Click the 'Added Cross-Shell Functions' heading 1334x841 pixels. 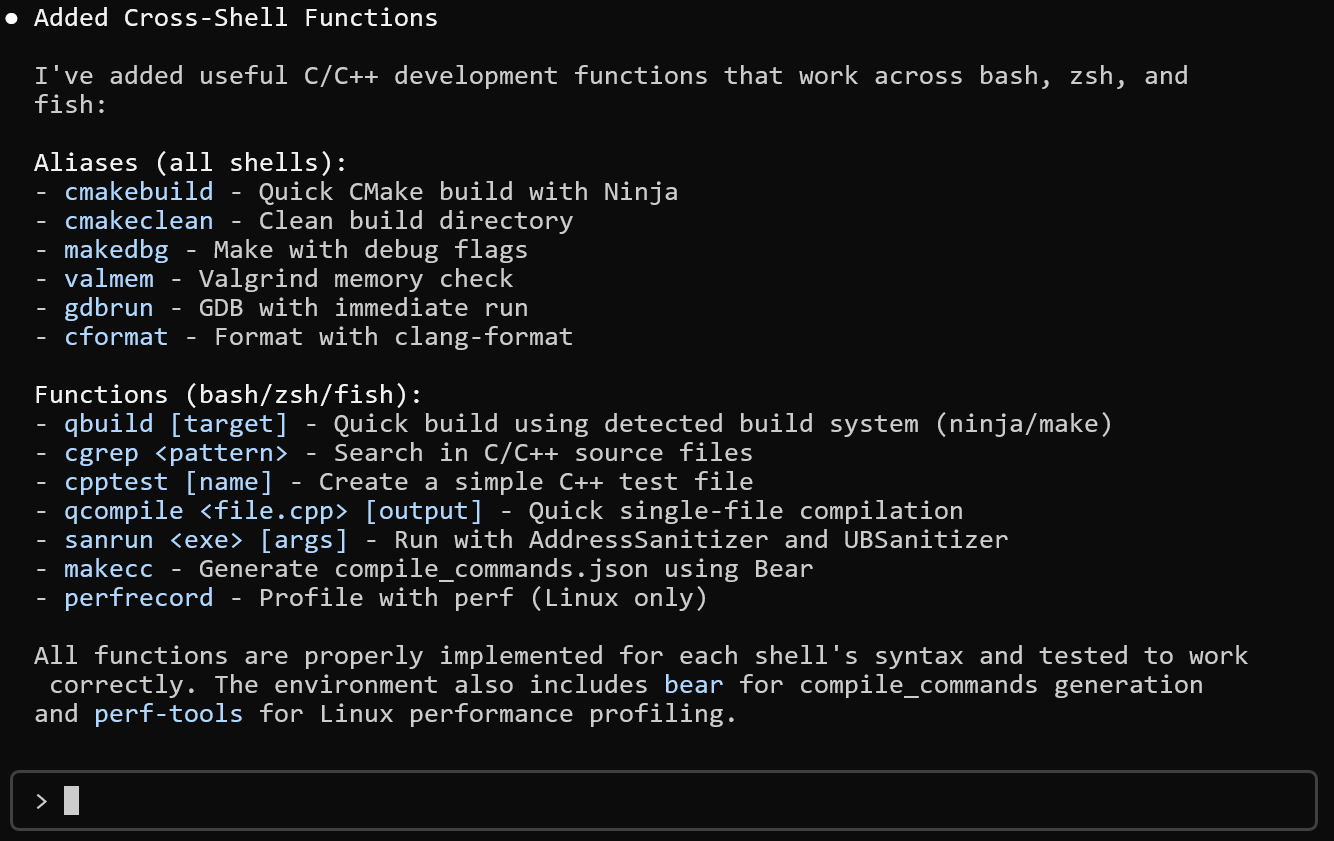[236, 18]
